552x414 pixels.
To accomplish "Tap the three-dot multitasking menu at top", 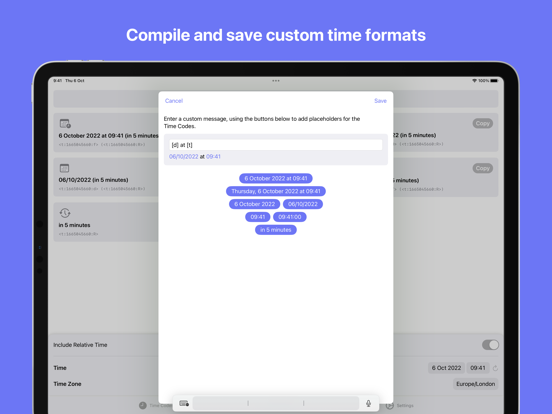I will 276,81.
